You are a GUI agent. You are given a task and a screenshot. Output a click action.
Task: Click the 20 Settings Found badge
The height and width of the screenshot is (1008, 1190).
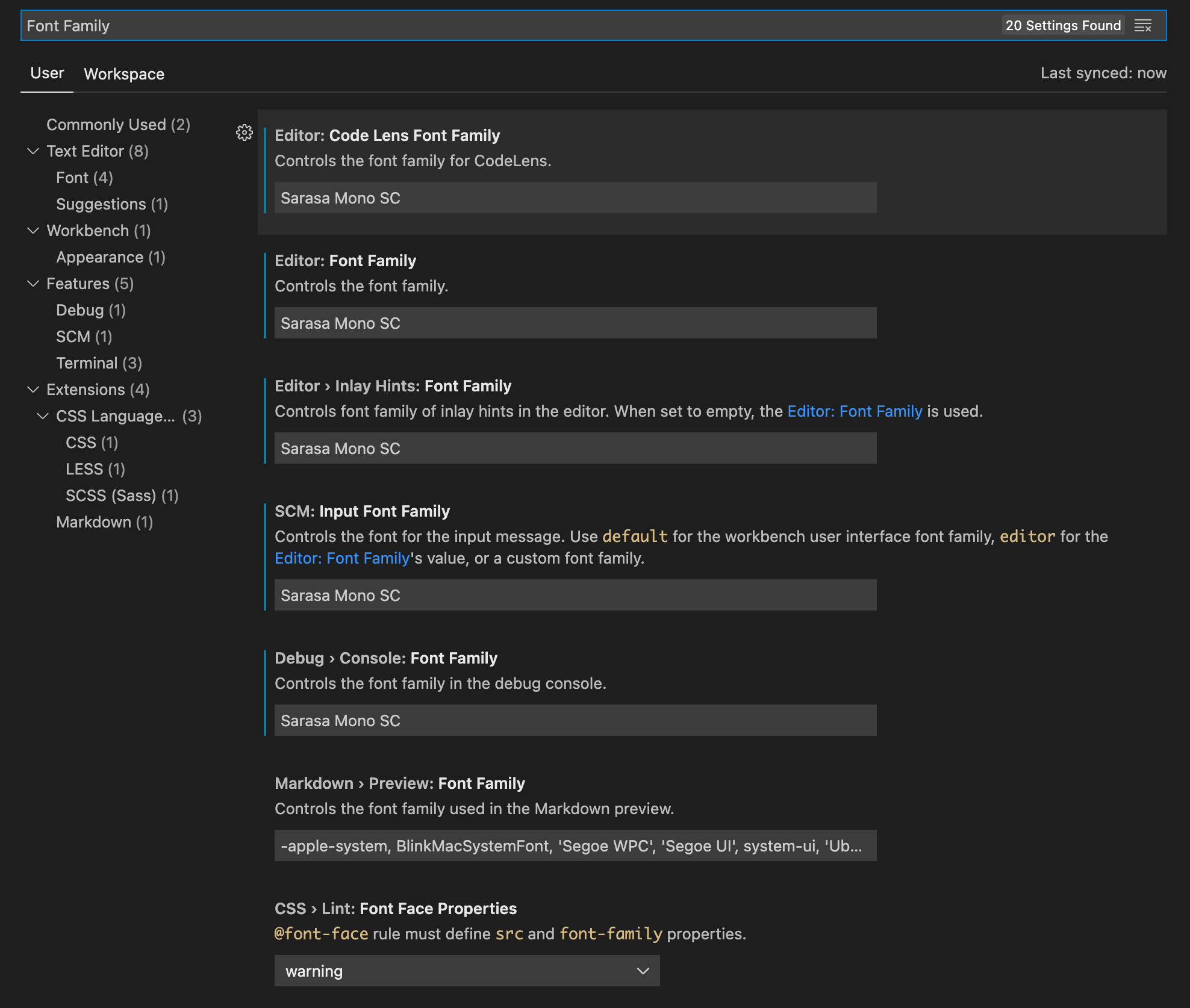1063,25
